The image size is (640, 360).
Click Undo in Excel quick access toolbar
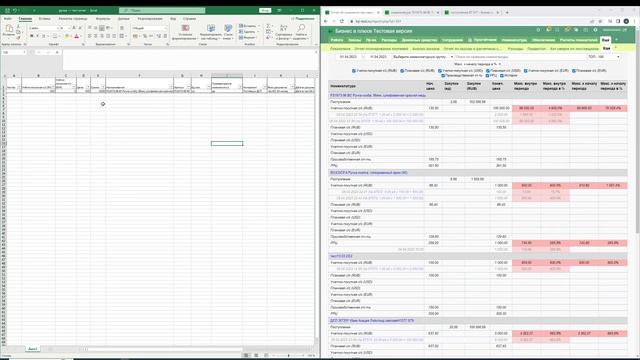pyautogui.click(x=15, y=10)
